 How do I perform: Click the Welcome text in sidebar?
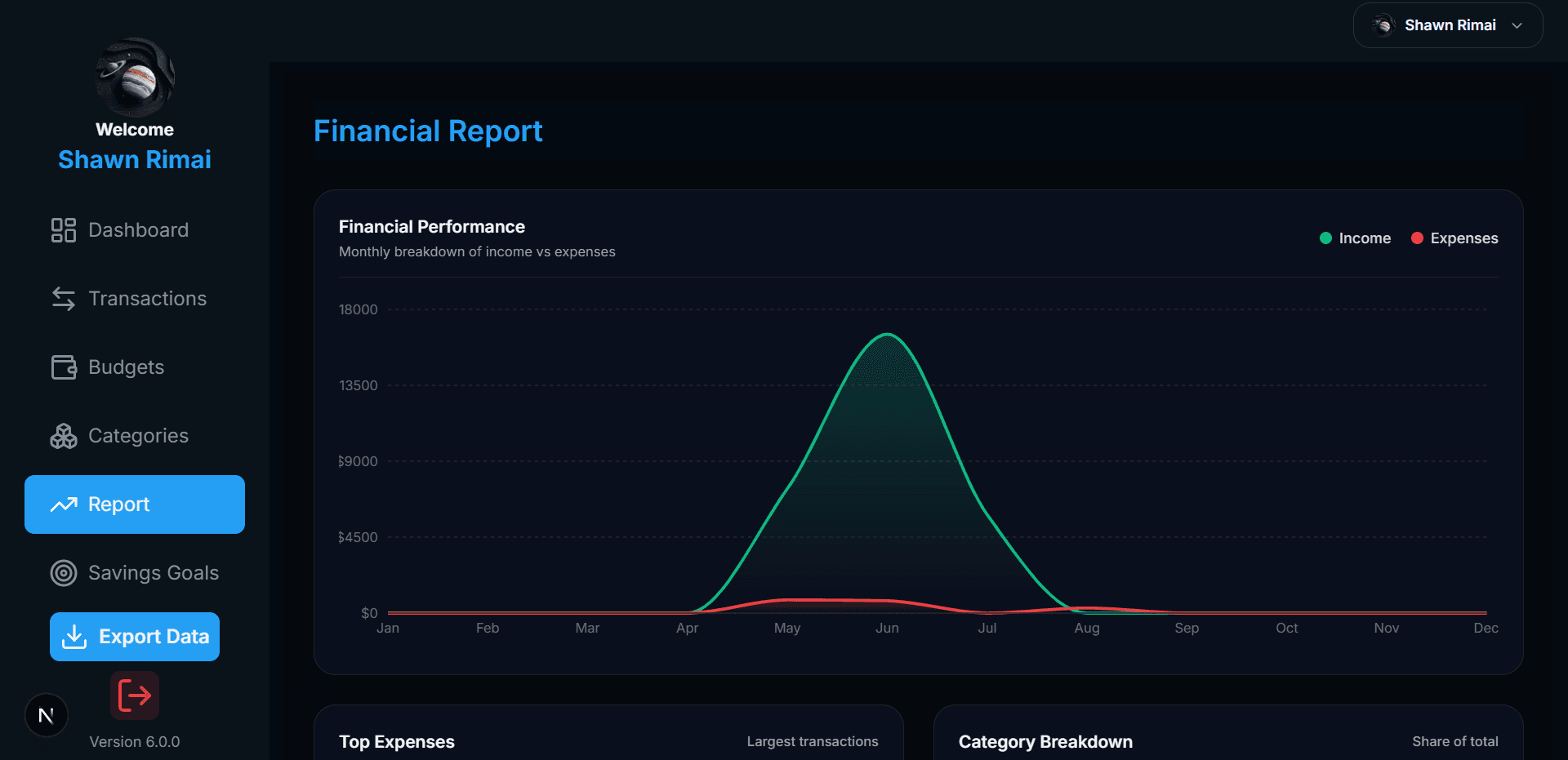tap(135, 130)
